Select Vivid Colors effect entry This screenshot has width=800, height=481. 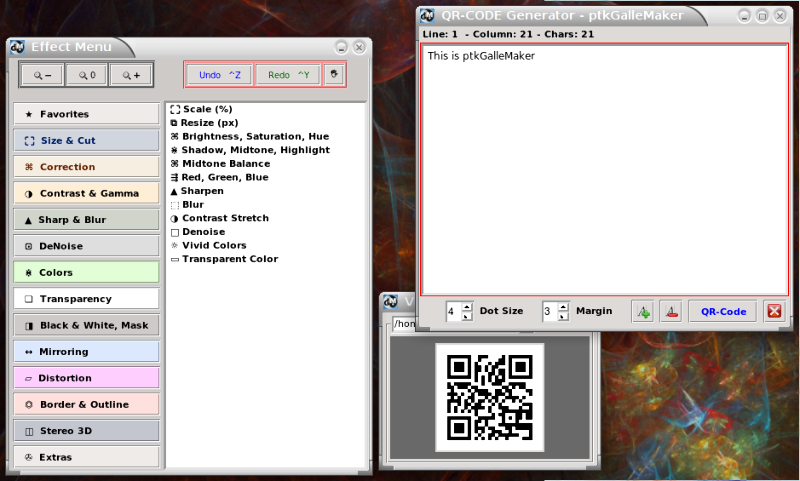[208, 245]
